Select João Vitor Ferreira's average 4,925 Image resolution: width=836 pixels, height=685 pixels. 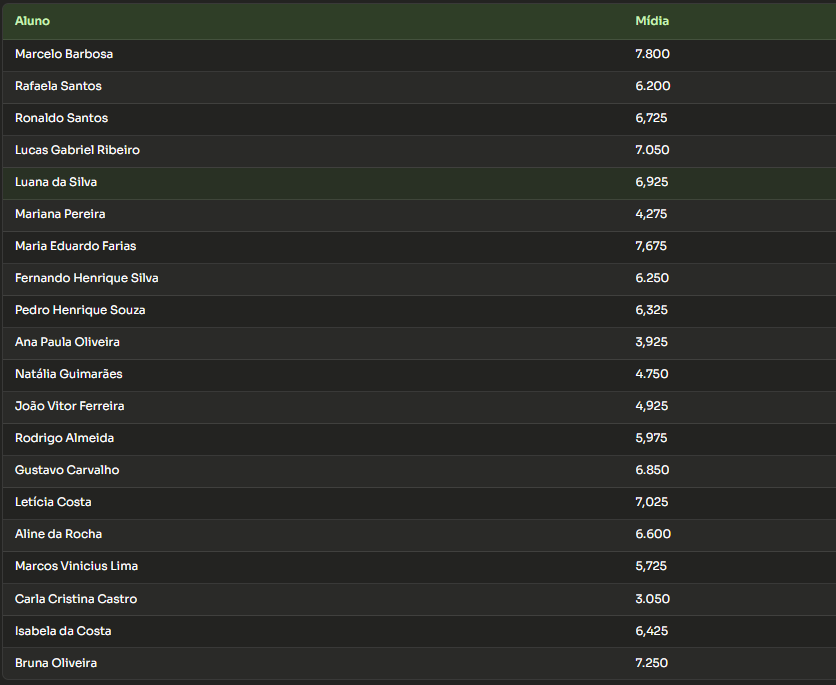point(651,406)
